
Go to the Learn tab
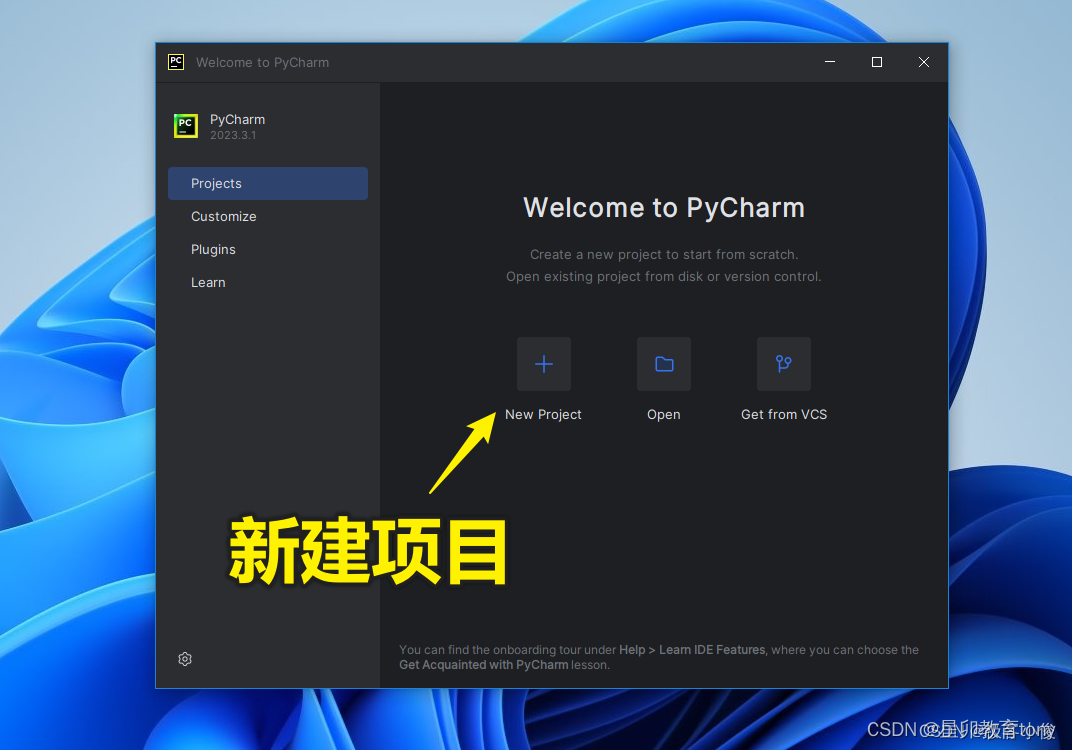click(268, 282)
